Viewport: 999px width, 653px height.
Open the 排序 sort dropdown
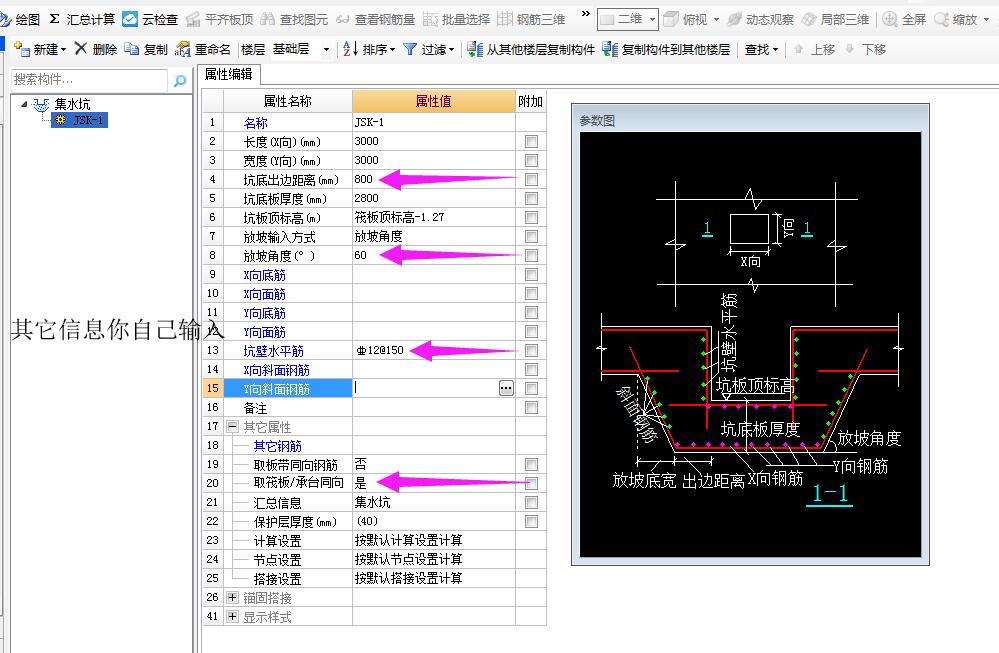tap(392, 50)
